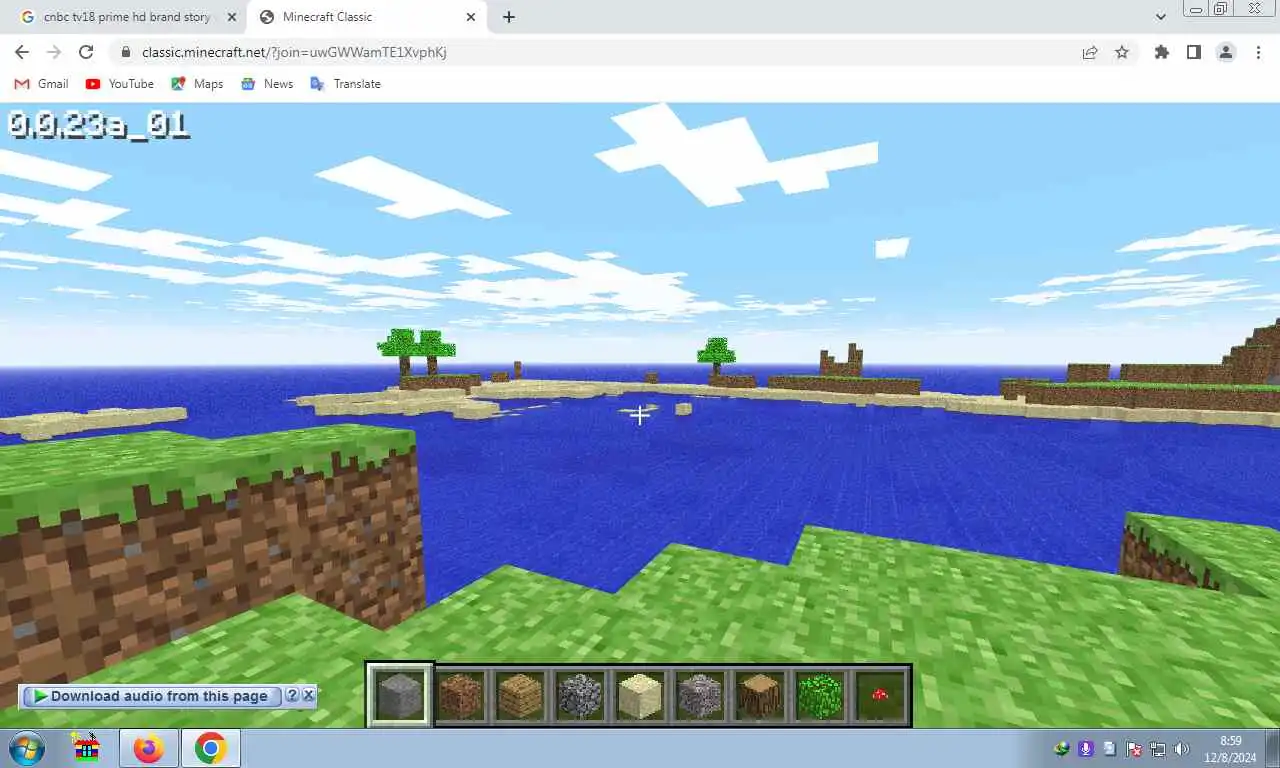Open the YouTube bookmark

pos(120,84)
